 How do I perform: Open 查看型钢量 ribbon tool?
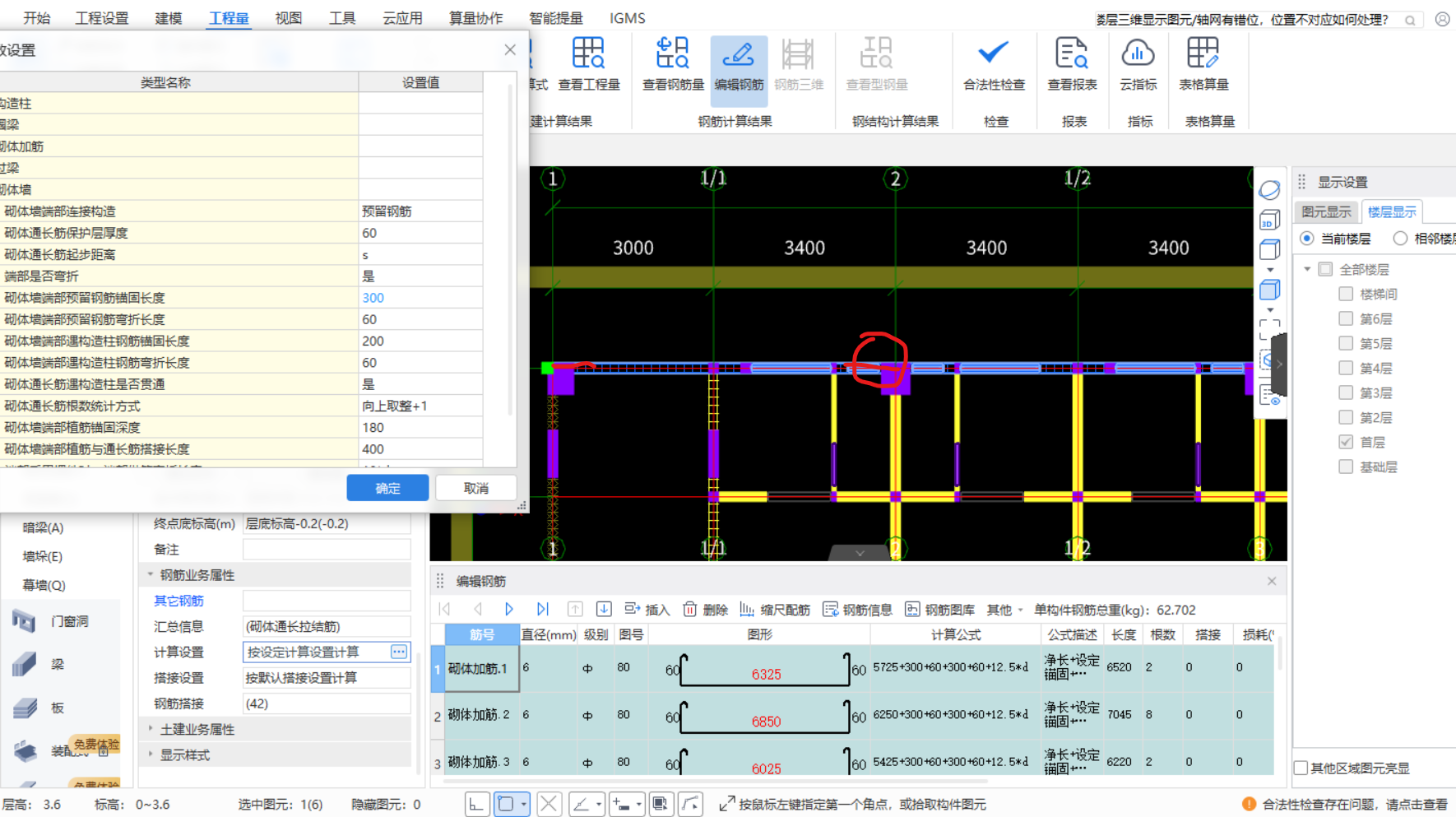tap(877, 64)
